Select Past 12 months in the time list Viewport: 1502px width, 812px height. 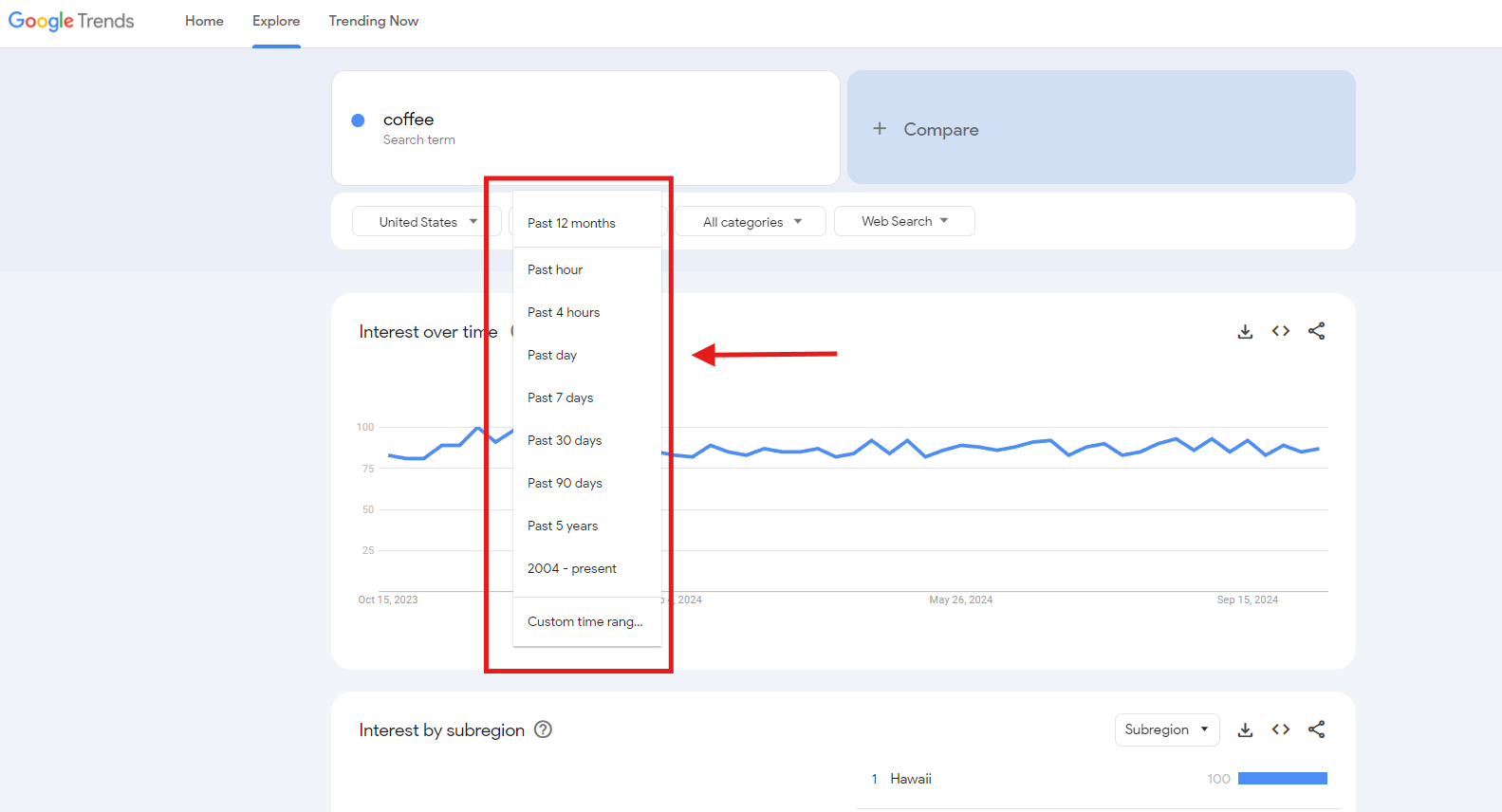[586, 223]
